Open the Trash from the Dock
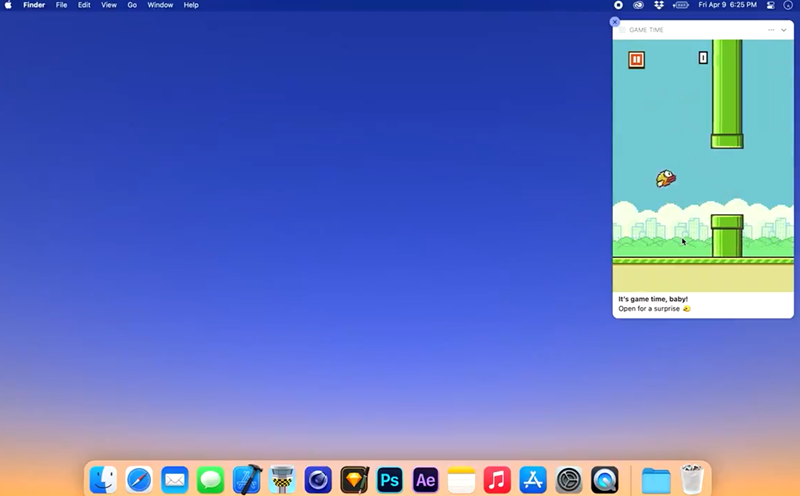Screen dimensions: 800x496 tap(692, 479)
